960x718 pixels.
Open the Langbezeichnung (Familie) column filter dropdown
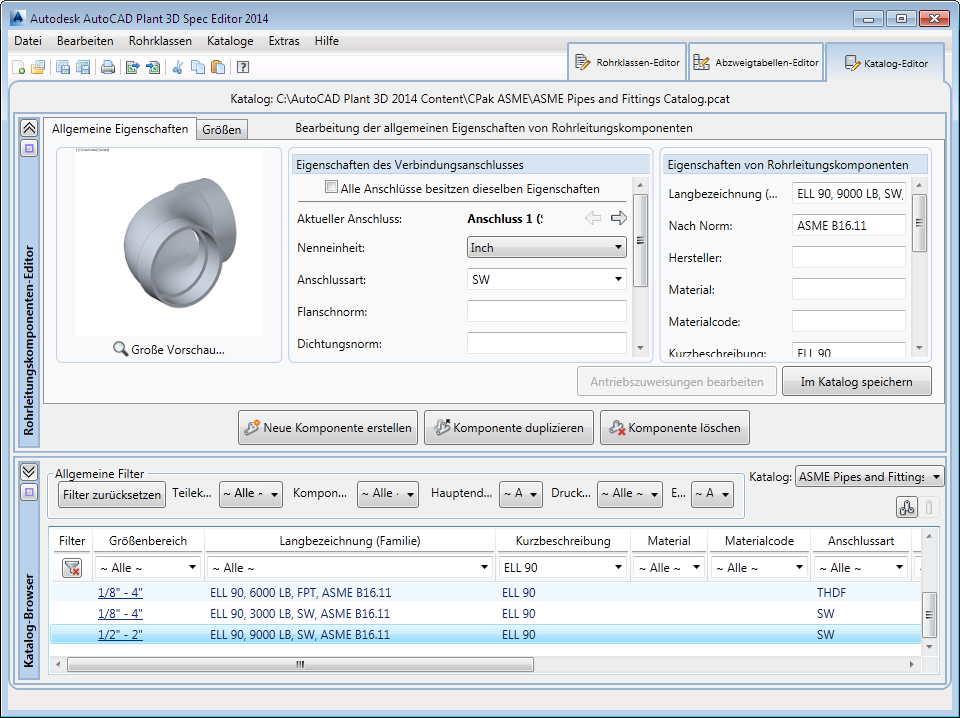pos(350,568)
